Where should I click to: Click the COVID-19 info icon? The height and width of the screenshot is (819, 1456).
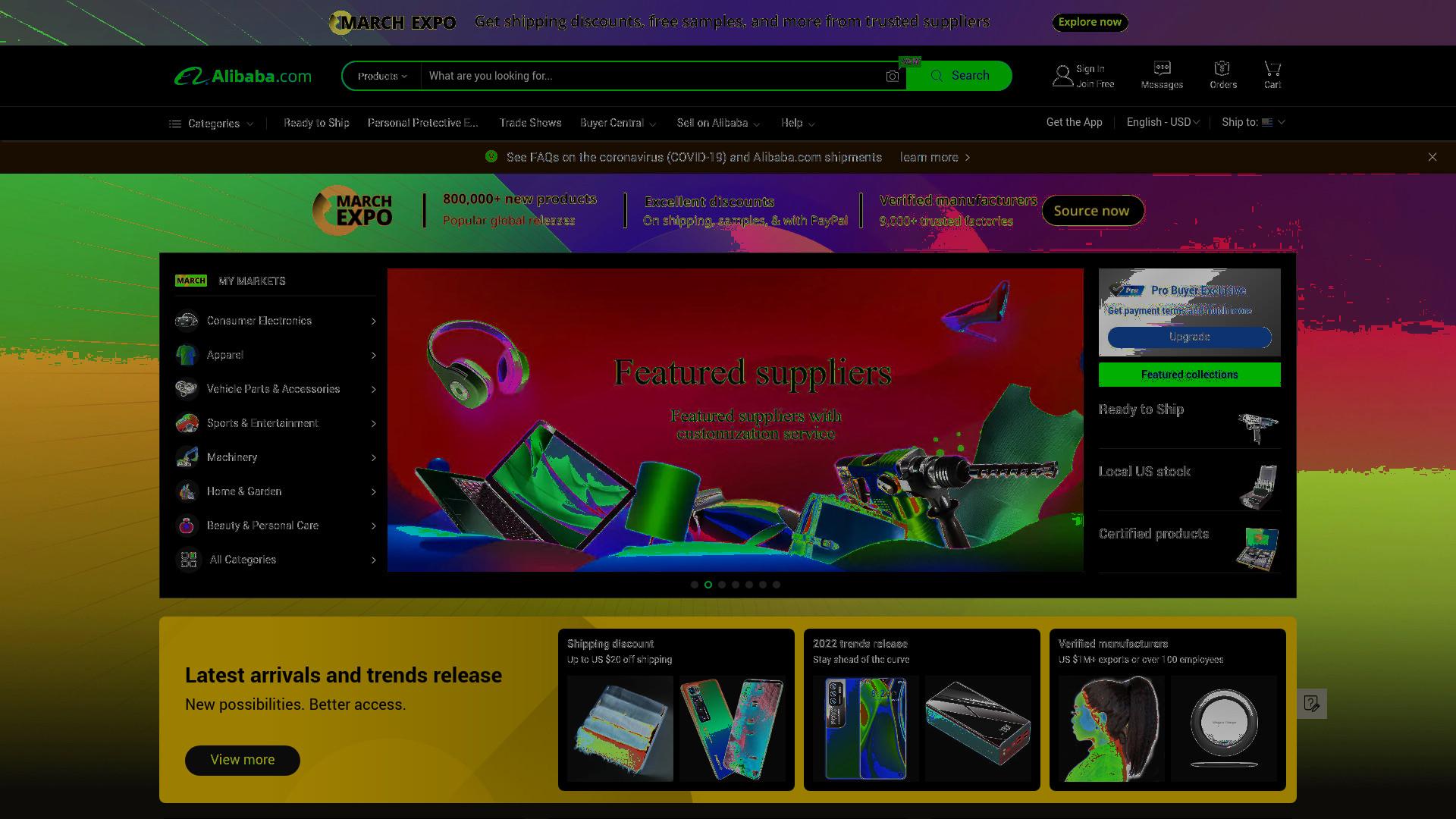pos(491,156)
